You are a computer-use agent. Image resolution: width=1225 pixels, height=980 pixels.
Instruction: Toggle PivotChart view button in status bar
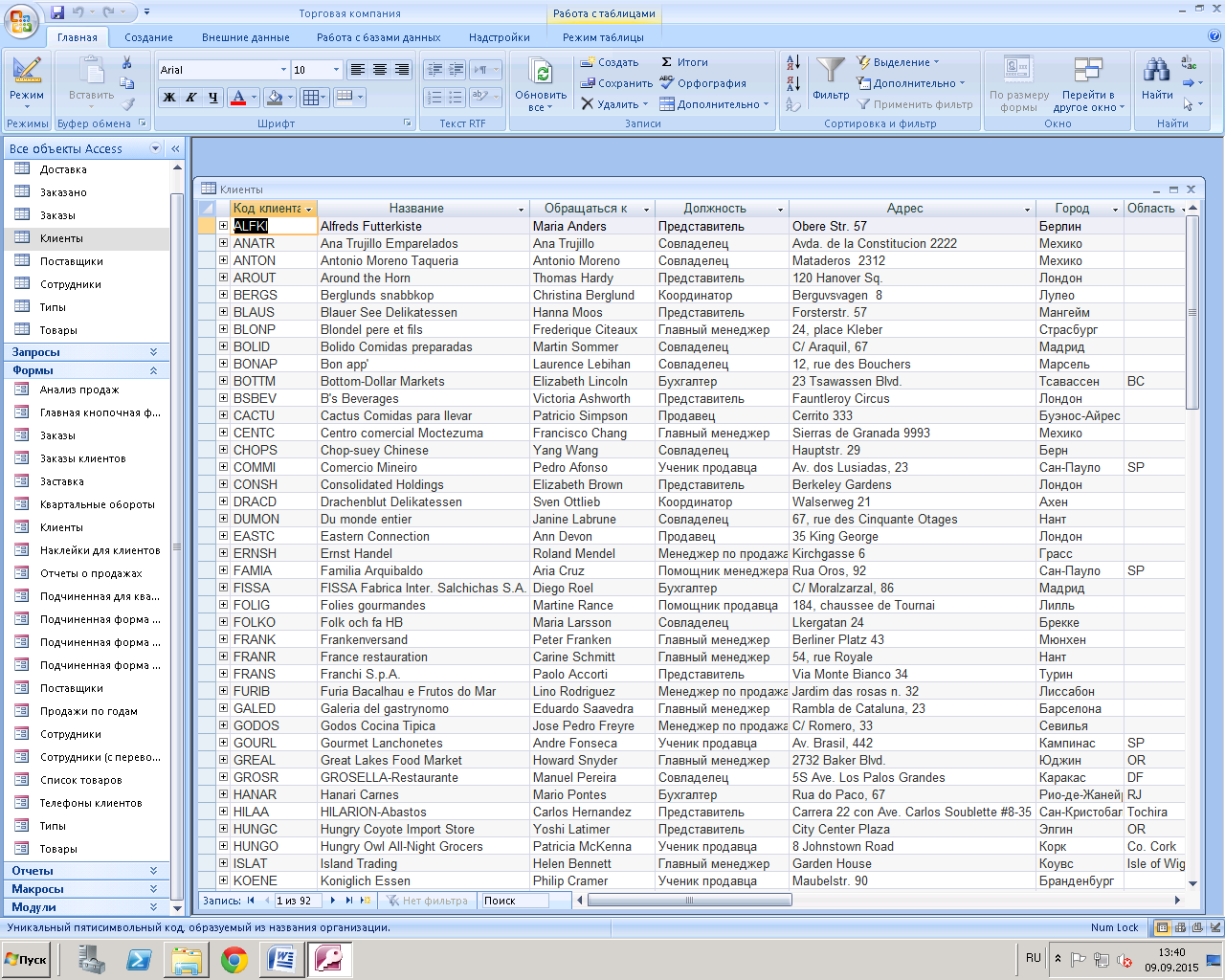point(1196,927)
